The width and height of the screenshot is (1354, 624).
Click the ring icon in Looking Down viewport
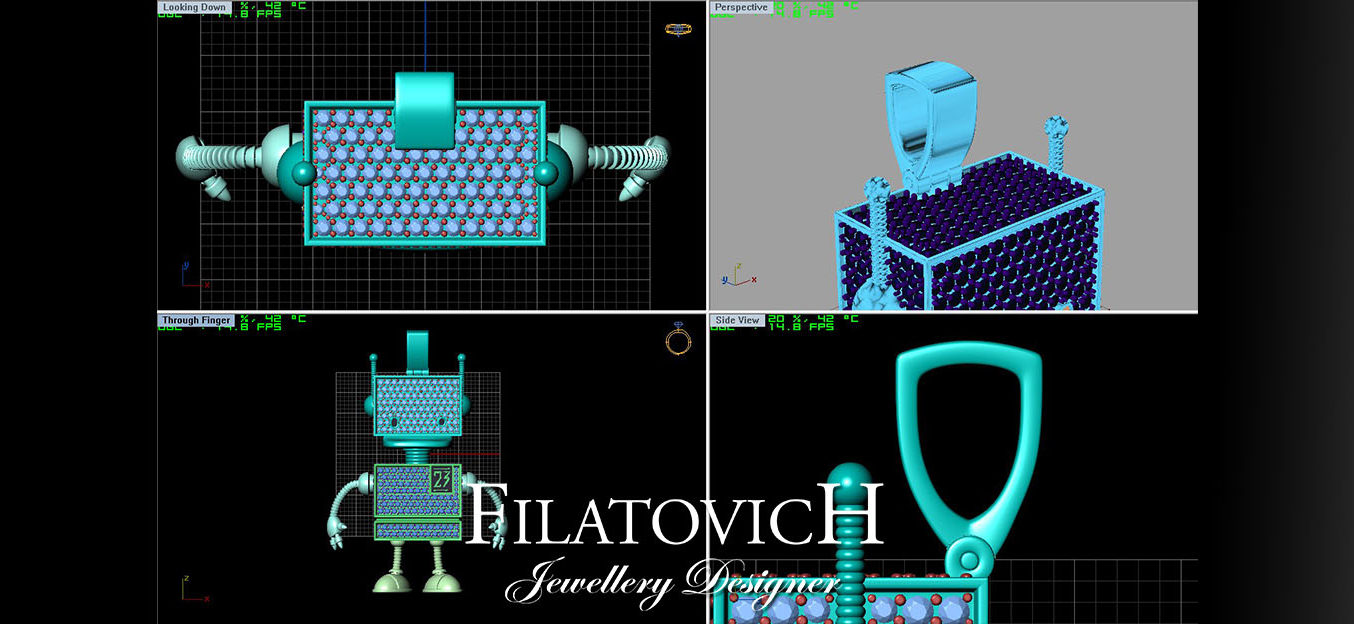[x=679, y=29]
